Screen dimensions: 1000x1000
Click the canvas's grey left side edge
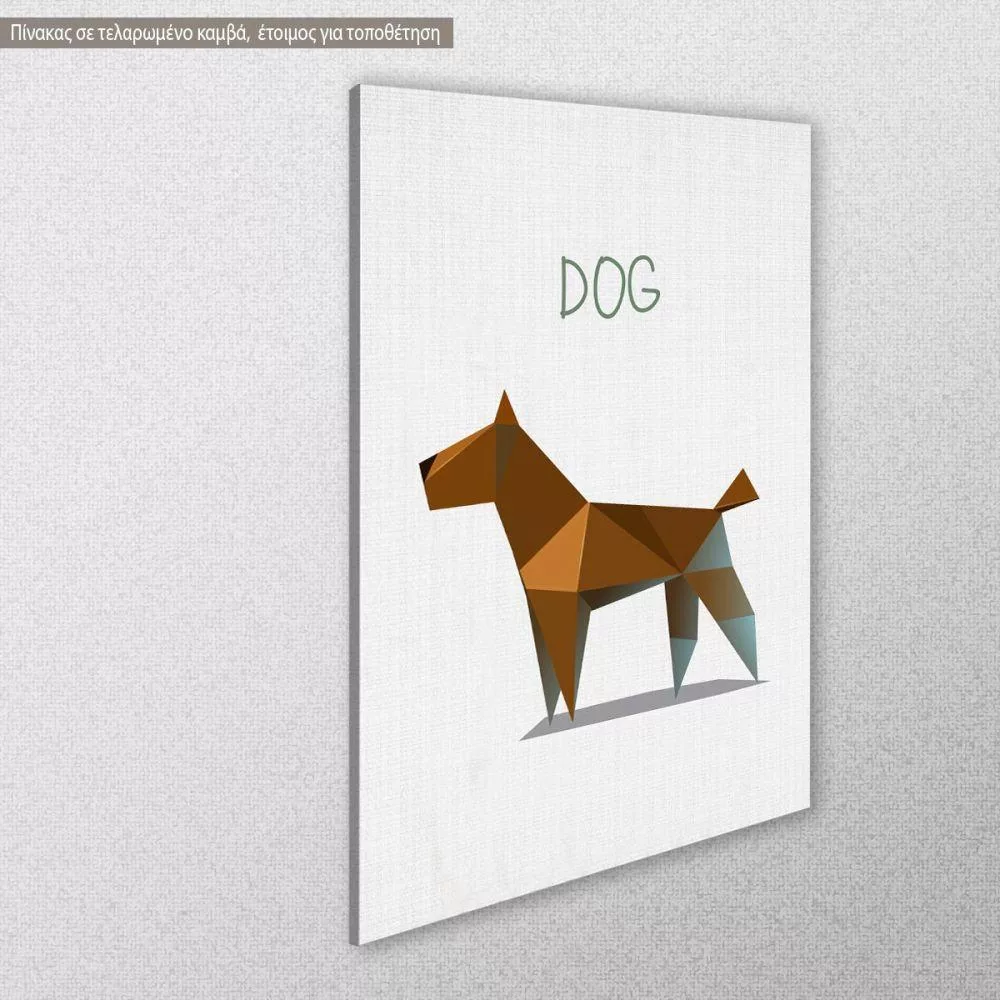[x=353, y=500]
